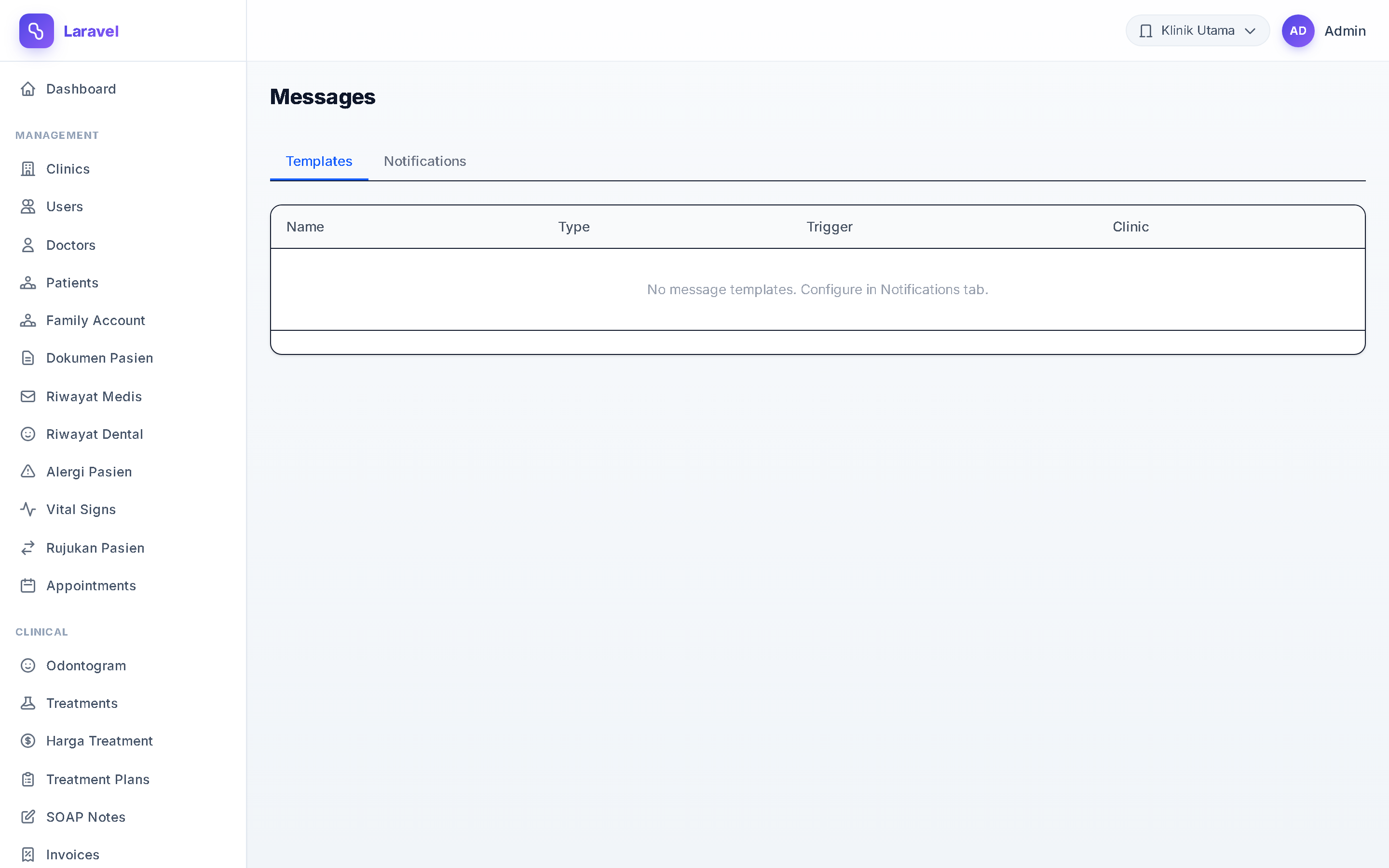
Task: Click the Treatments flask icon
Action: click(x=28, y=703)
